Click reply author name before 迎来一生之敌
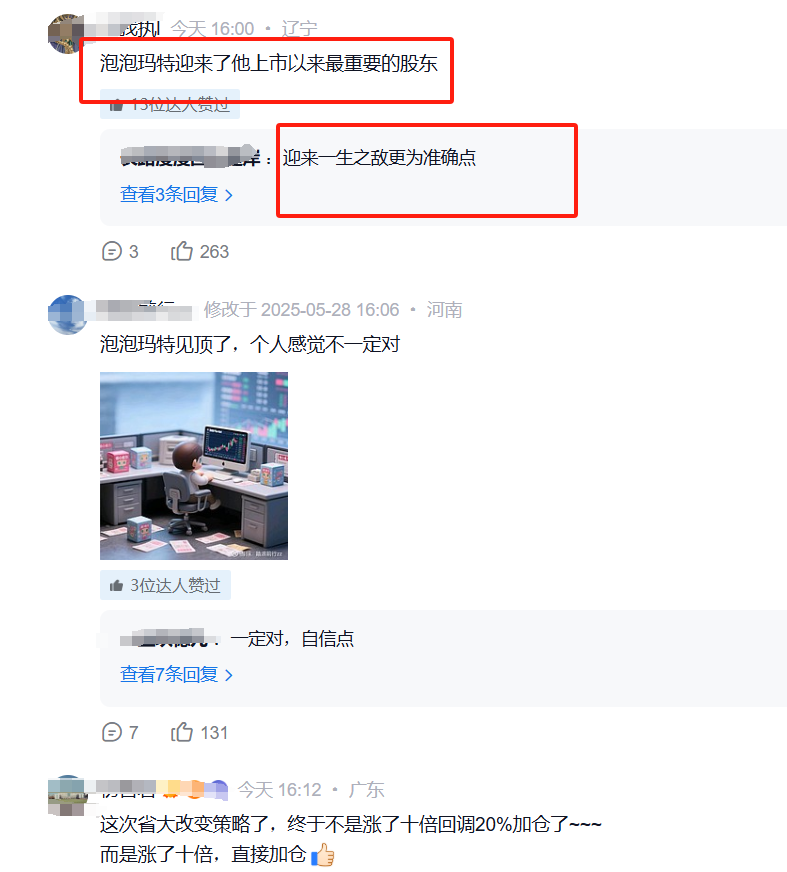The width and height of the screenshot is (787, 872). (190, 158)
